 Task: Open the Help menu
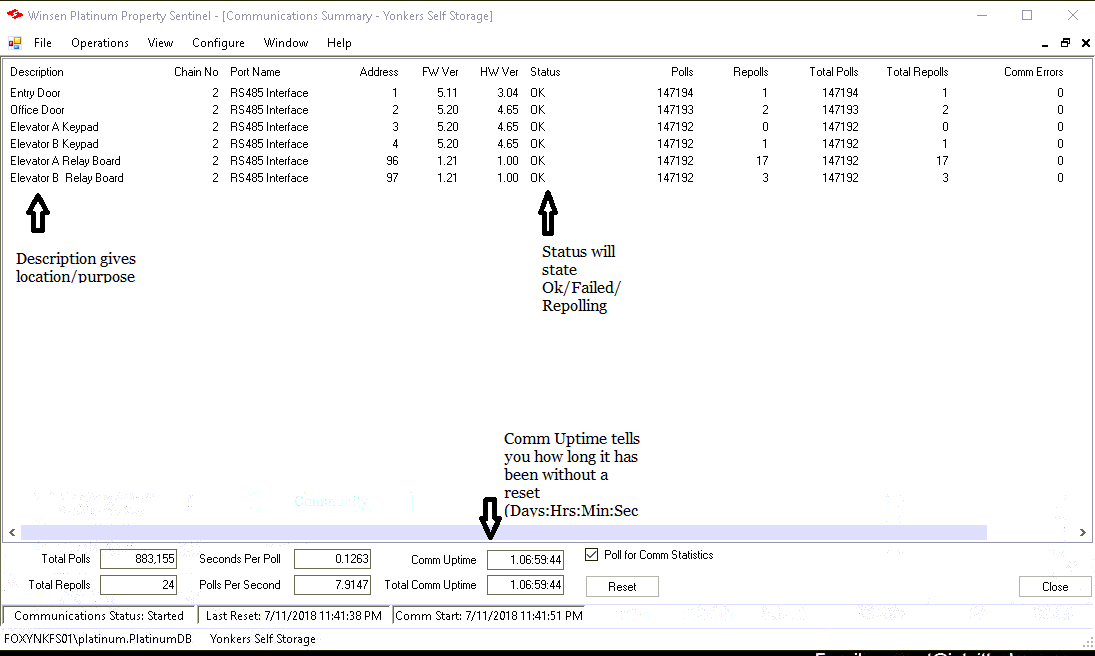pyautogui.click(x=339, y=43)
